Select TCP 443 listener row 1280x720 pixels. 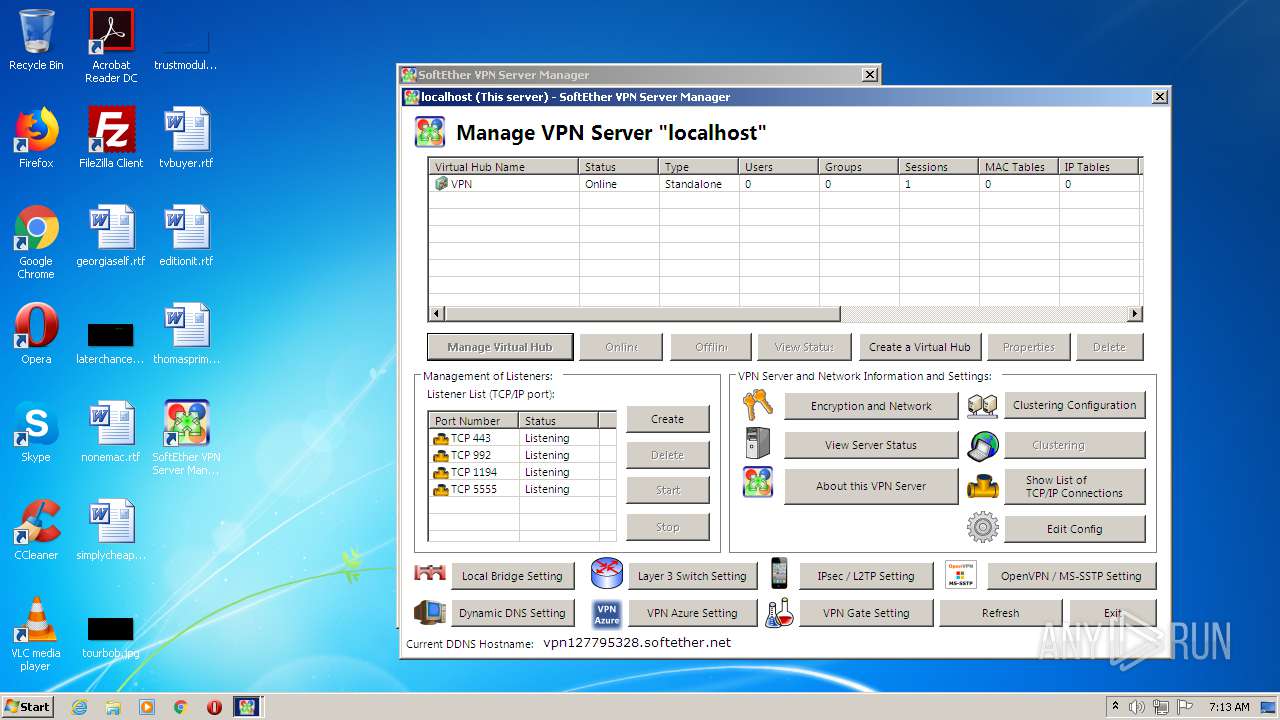[x=523, y=438]
